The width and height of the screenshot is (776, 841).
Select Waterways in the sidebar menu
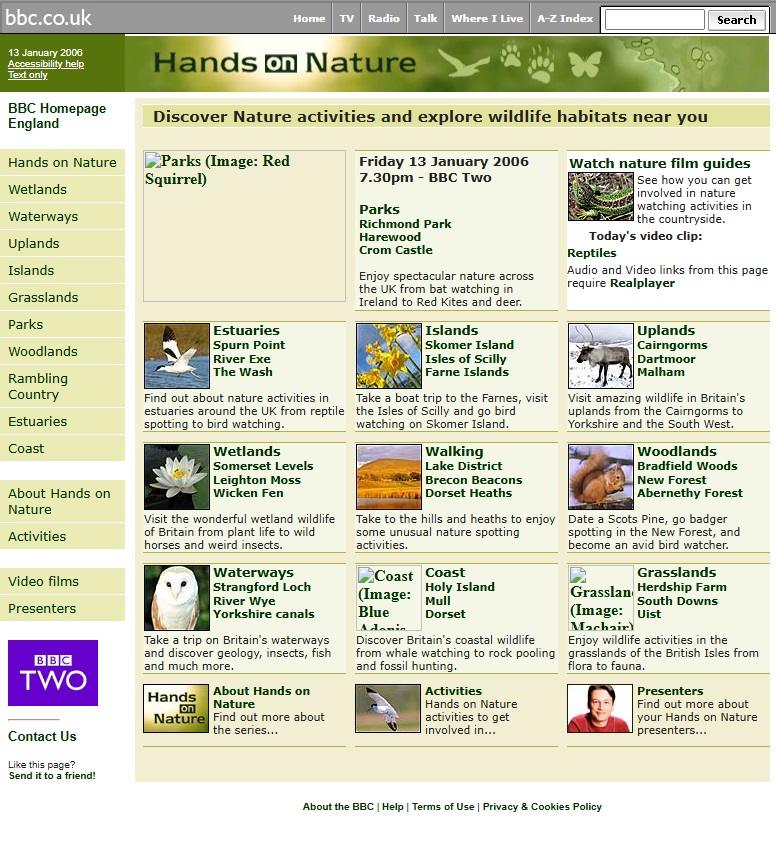(x=62, y=217)
